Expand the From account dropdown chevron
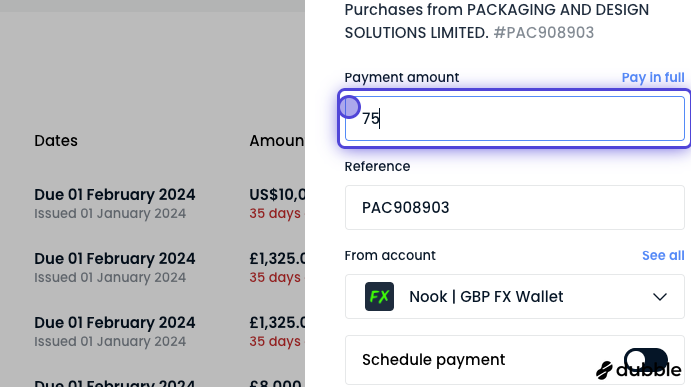691x387 pixels. (x=660, y=297)
